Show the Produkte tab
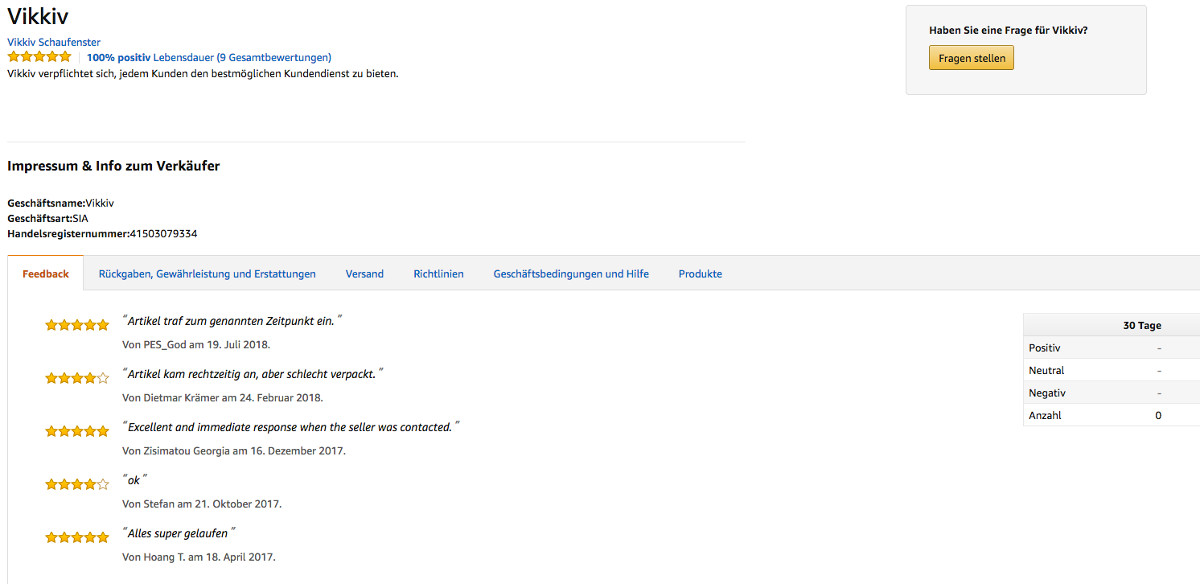This screenshot has height=584, width=1200. pos(700,274)
